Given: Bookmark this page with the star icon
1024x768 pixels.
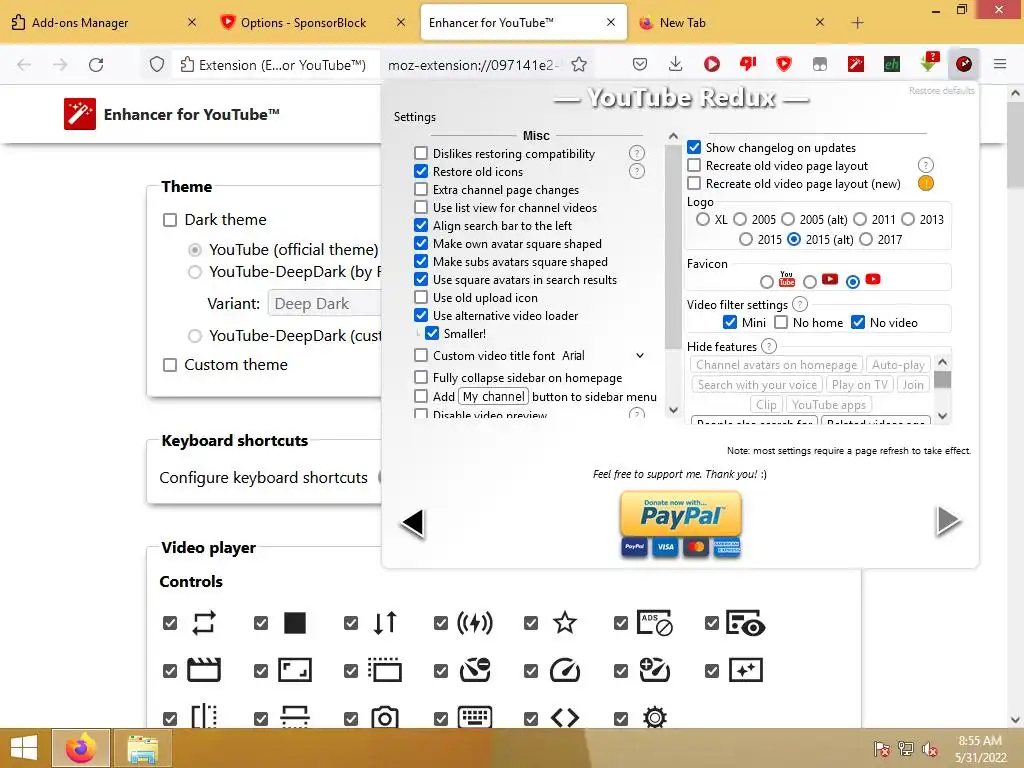Looking at the screenshot, I should coord(579,65).
